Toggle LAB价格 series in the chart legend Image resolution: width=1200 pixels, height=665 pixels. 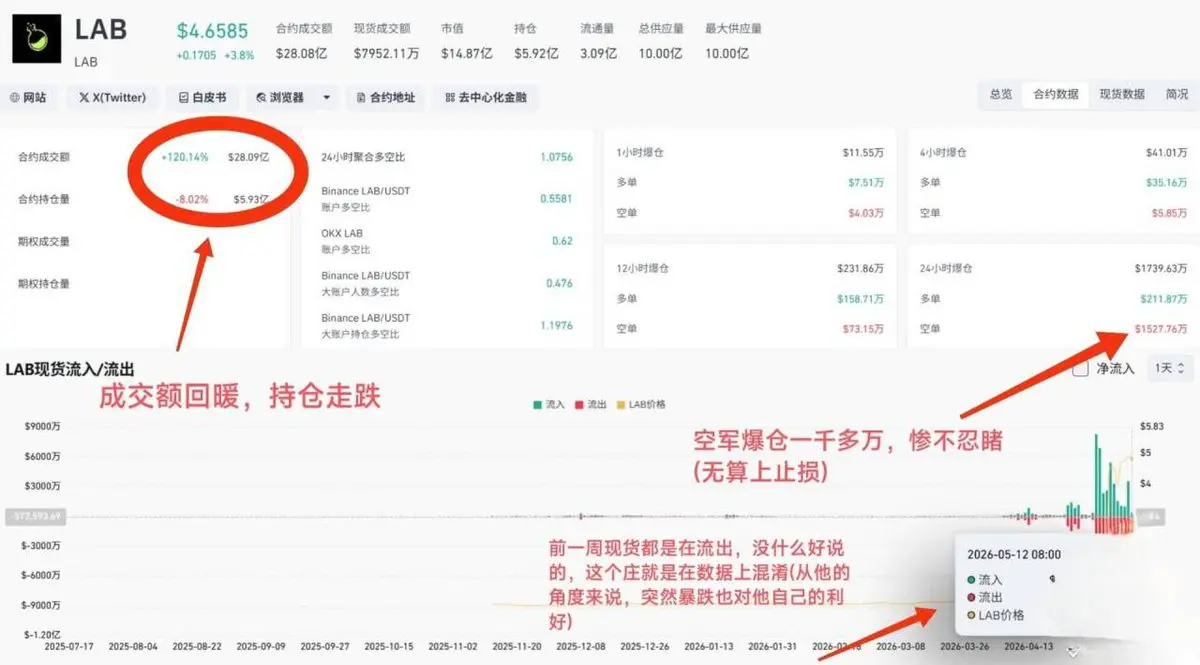coord(643,404)
